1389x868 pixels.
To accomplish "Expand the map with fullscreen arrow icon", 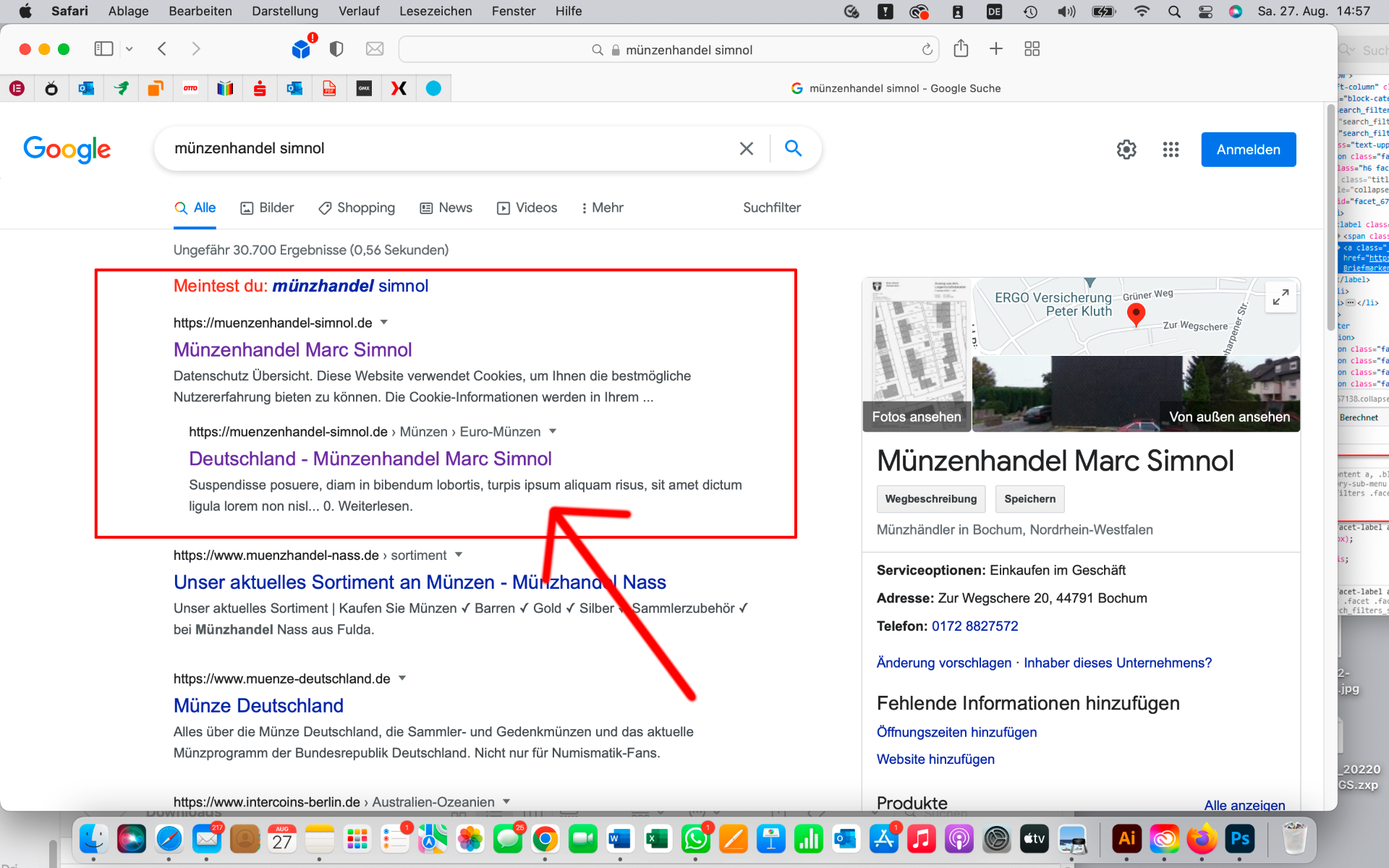I will click(1280, 297).
